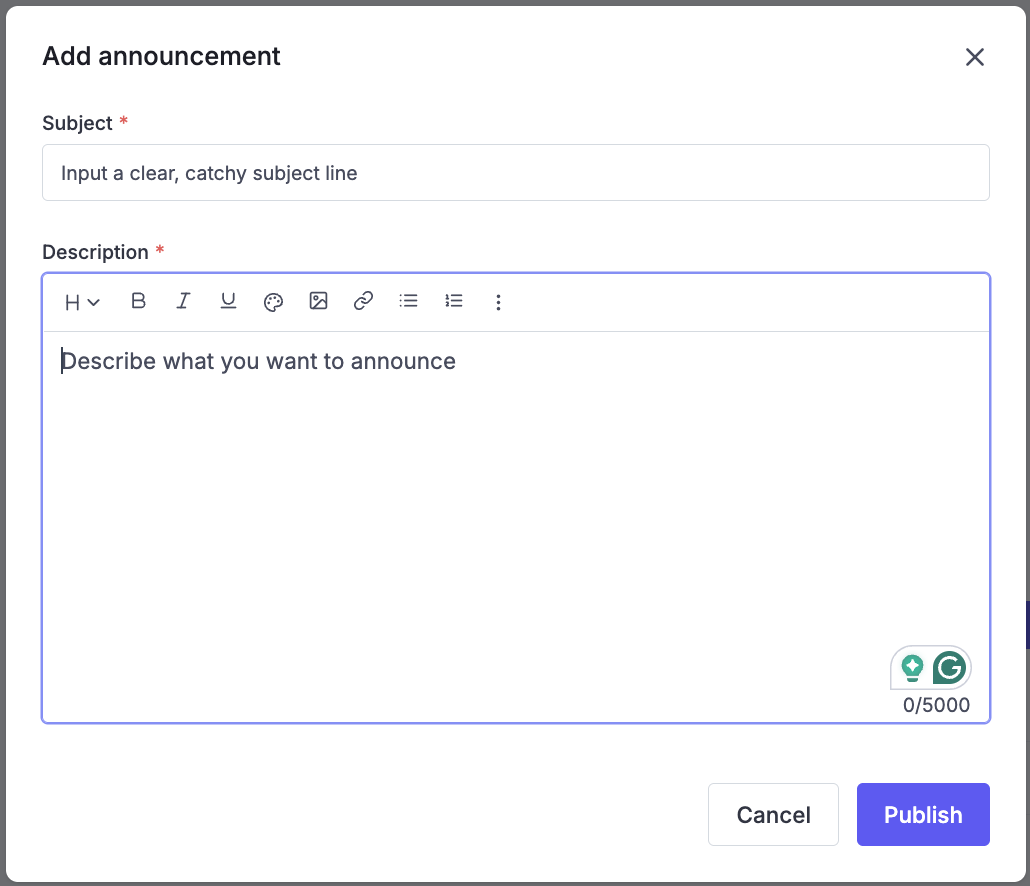Close the Add announcement dialog
The height and width of the screenshot is (886, 1030).
pos(974,57)
